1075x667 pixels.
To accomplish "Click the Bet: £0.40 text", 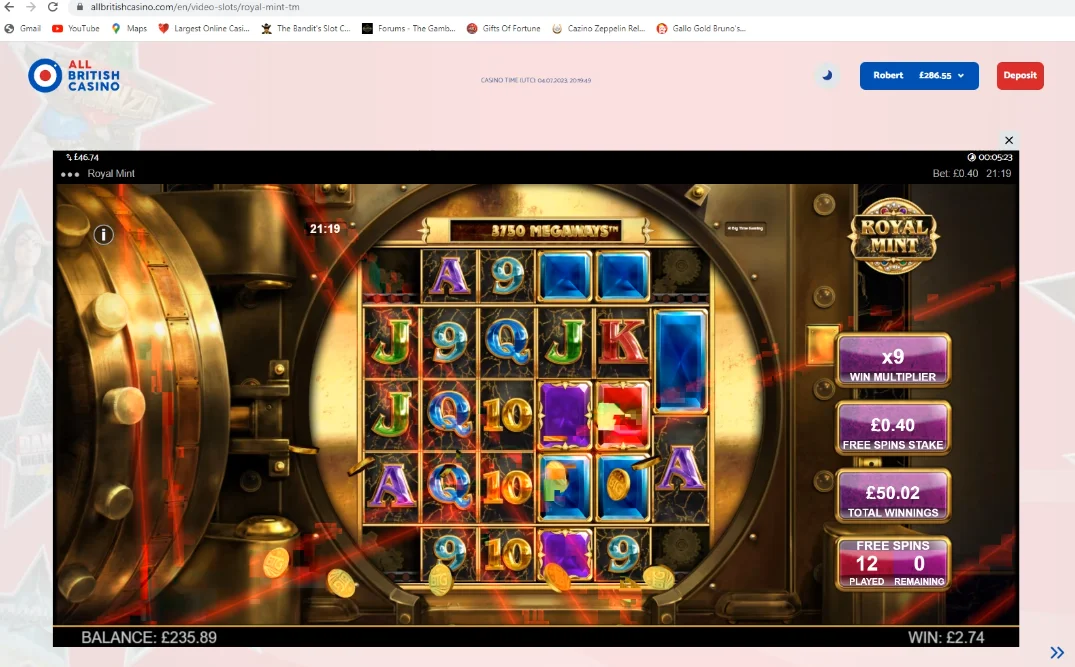I will 955,173.
